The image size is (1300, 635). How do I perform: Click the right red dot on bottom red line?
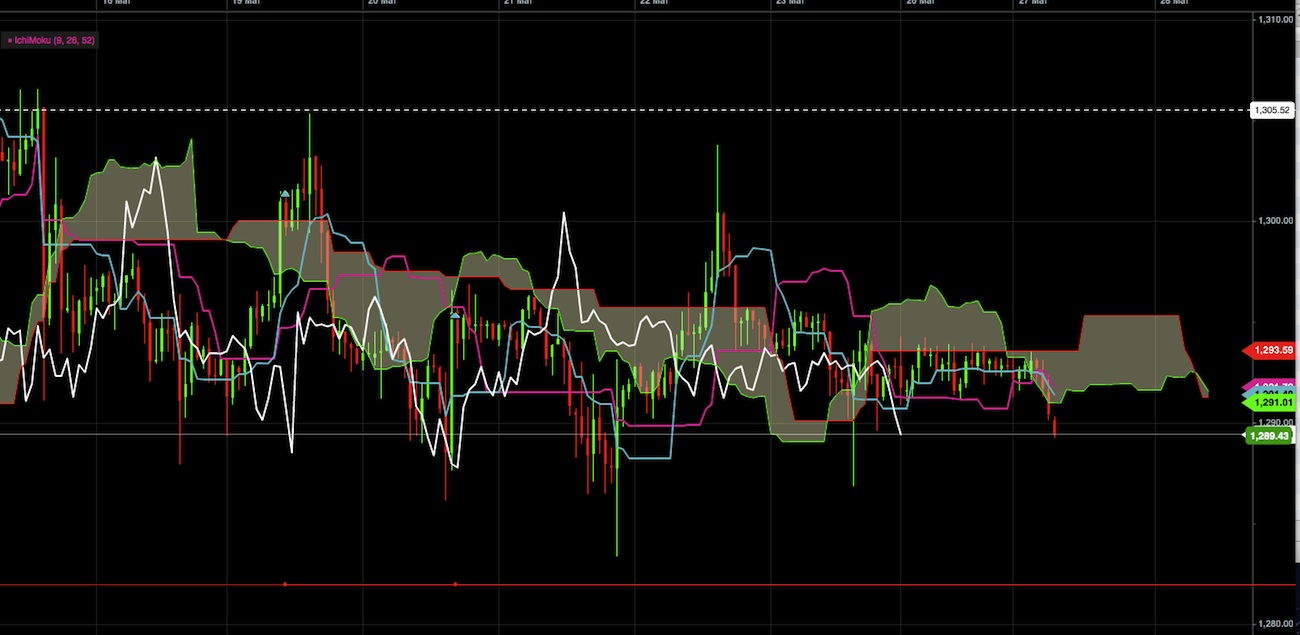[x=455, y=583]
